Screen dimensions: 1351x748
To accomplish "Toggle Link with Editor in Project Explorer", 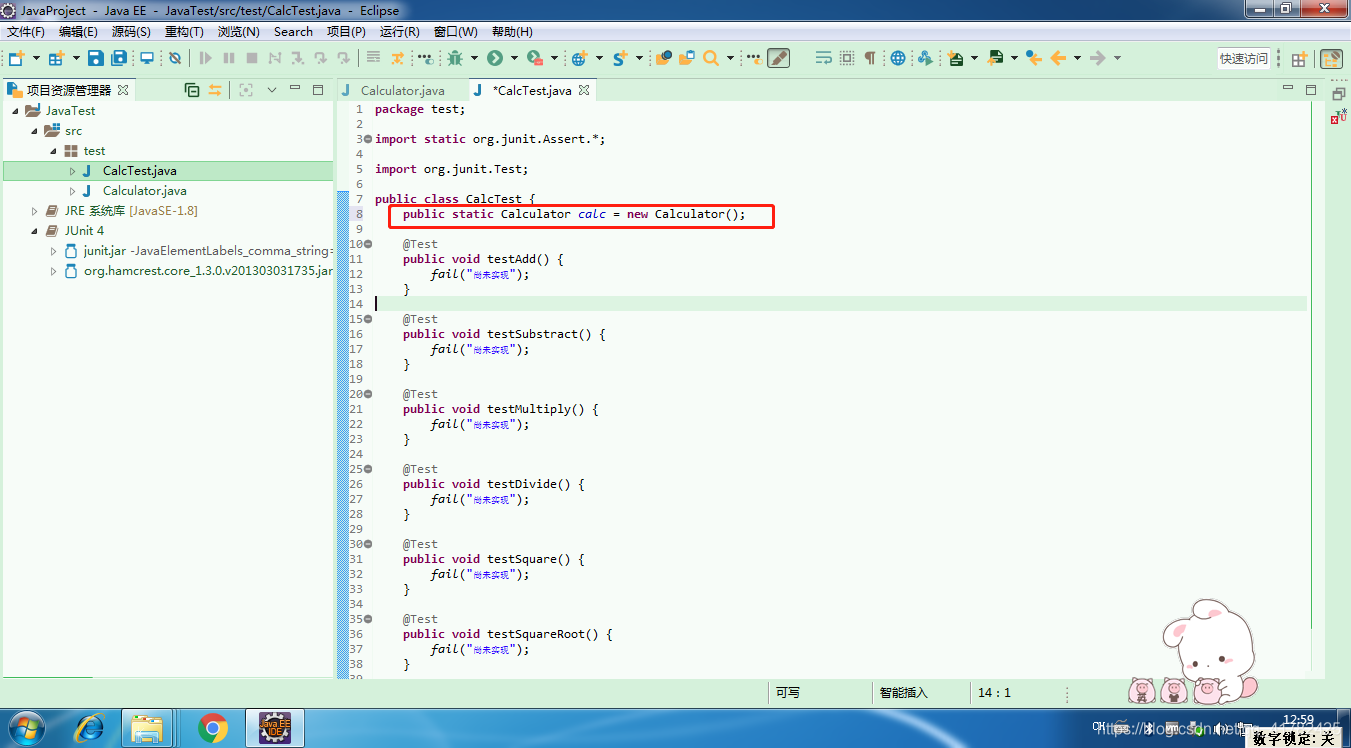I will click(x=214, y=90).
